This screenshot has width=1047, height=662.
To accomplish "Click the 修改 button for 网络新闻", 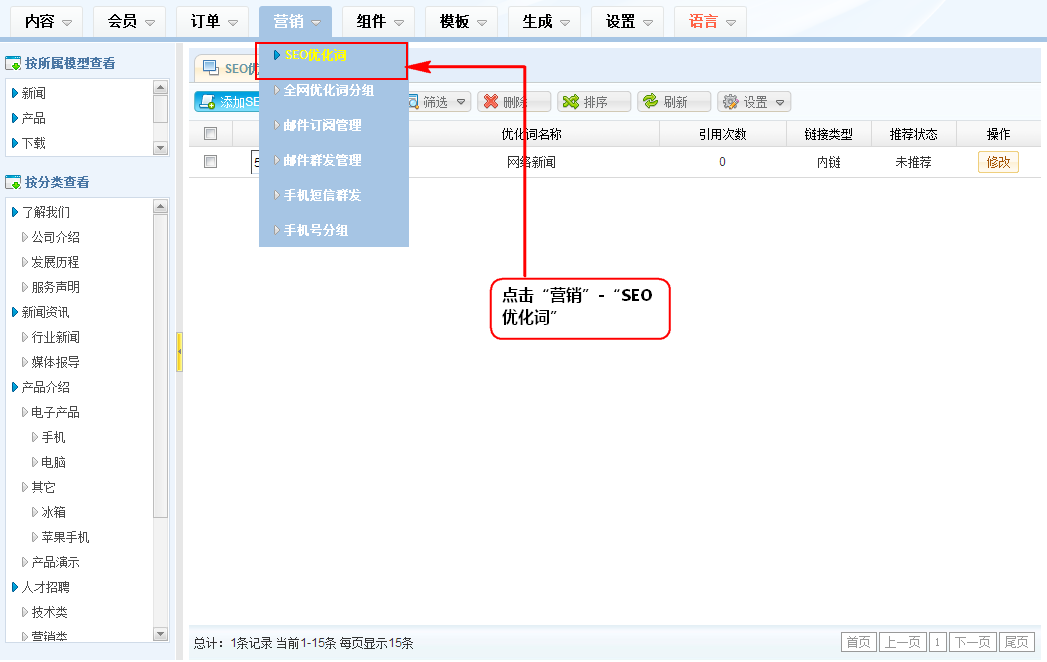I will click(x=998, y=162).
